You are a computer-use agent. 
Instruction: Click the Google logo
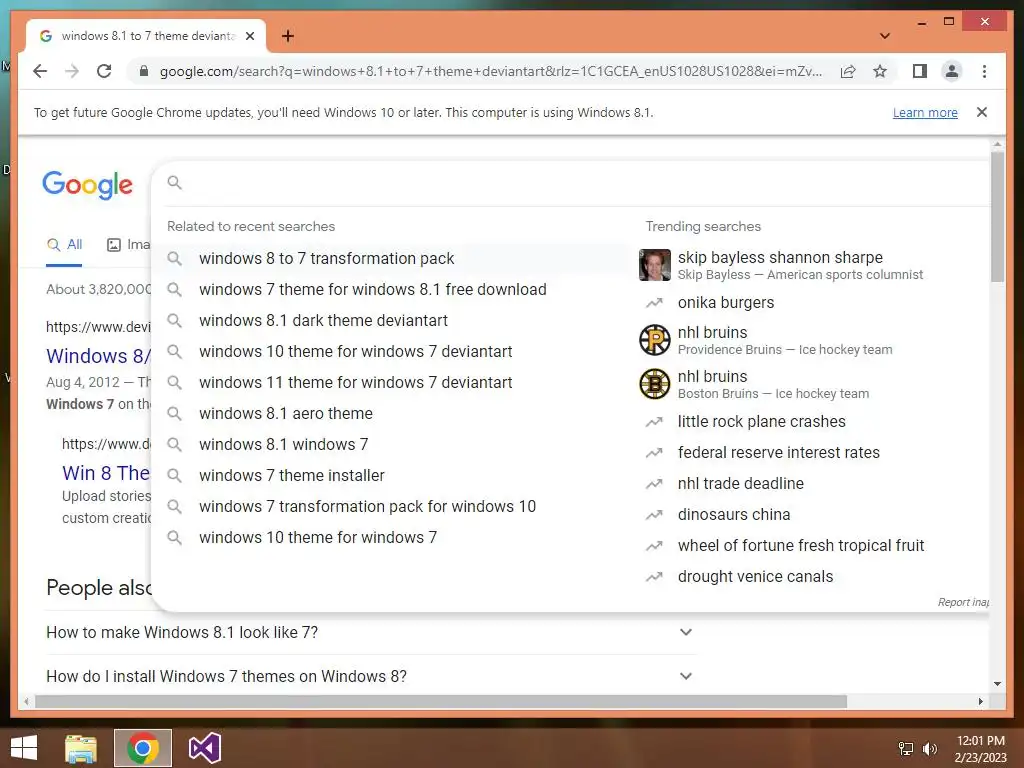(x=88, y=185)
